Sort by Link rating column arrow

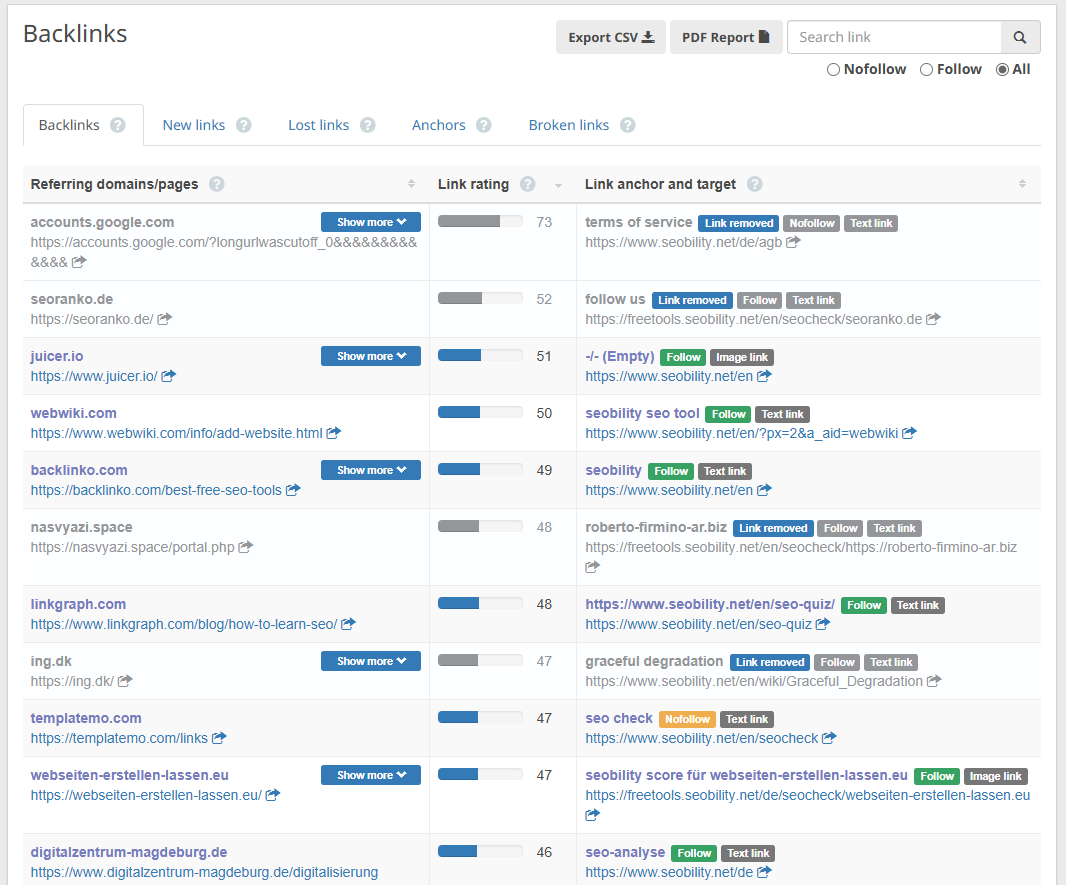point(558,186)
